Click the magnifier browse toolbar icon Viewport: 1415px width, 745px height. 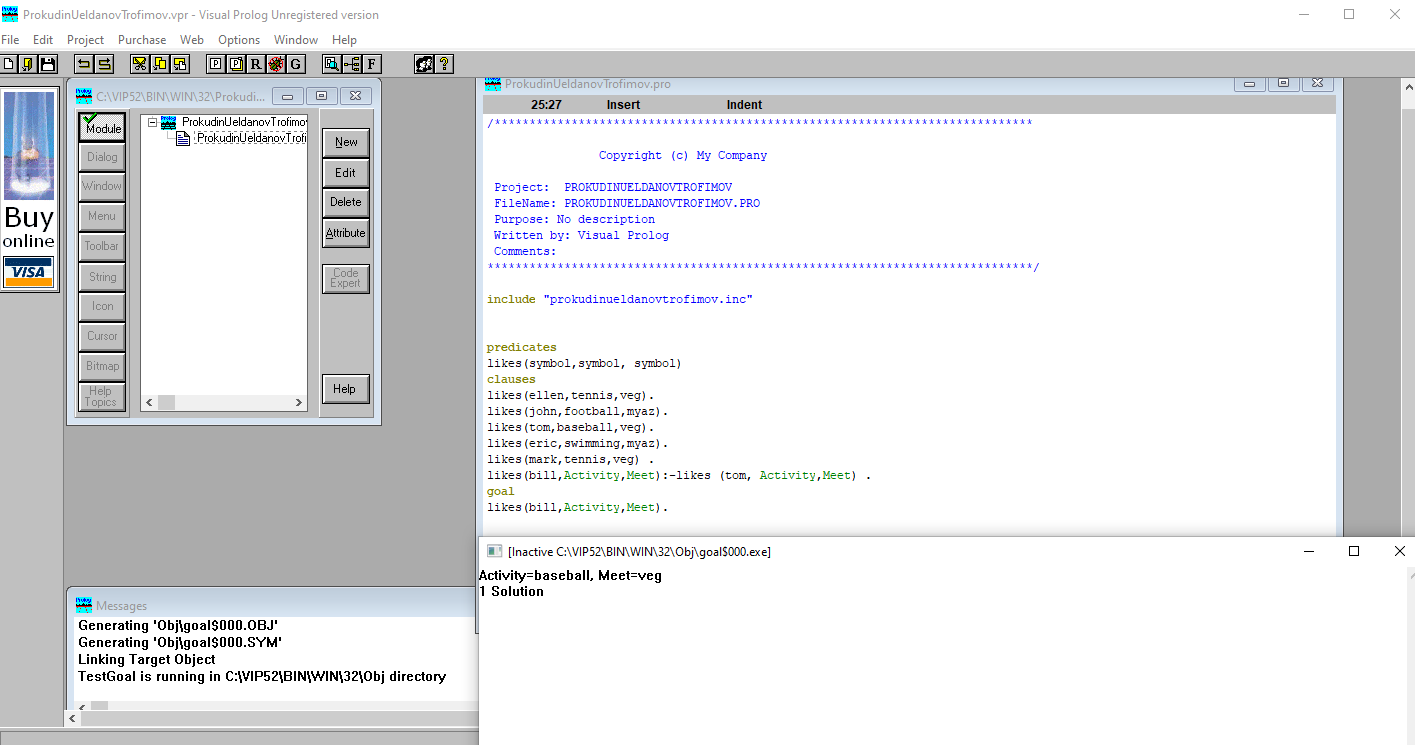click(332, 64)
